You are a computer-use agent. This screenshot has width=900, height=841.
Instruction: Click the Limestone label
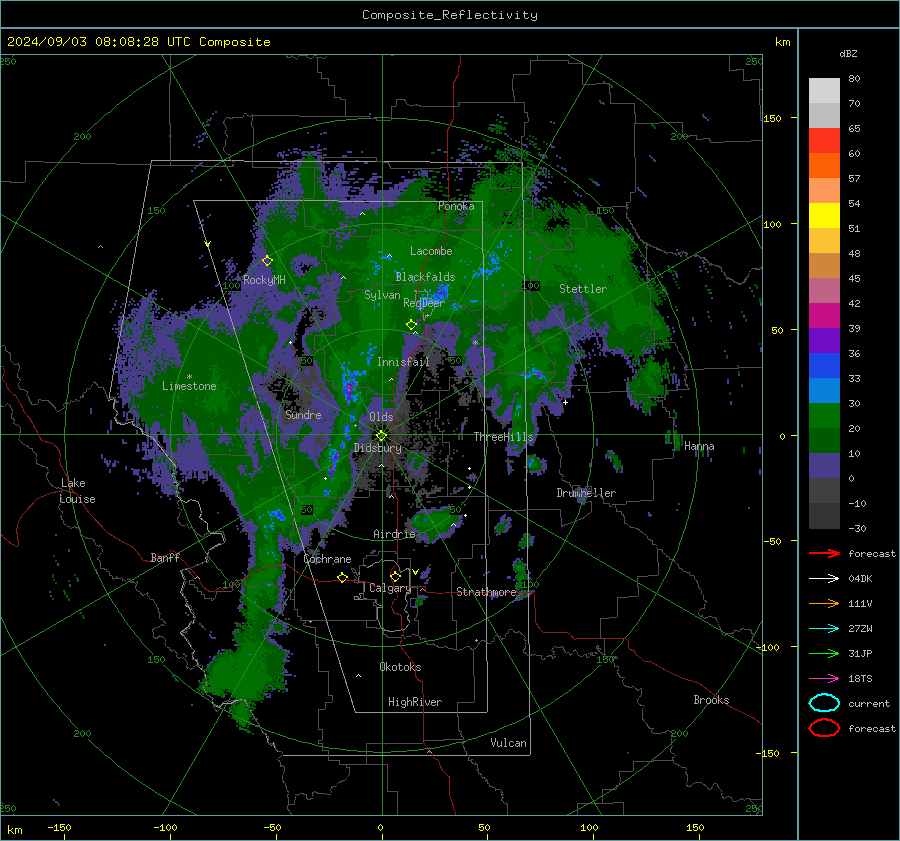click(x=189, y=386)
